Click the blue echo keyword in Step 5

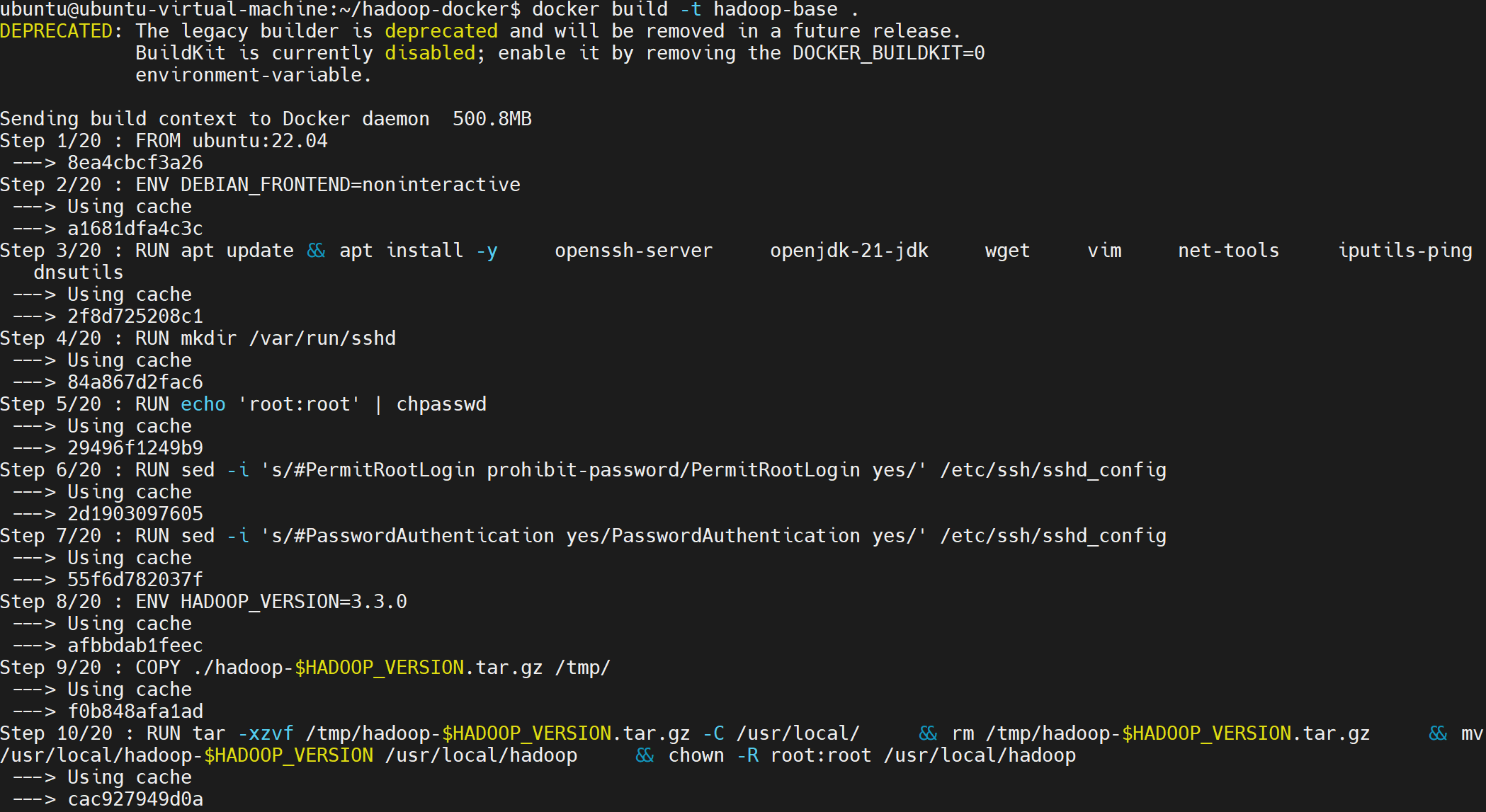pyautogui.click(x=203, y=404)
